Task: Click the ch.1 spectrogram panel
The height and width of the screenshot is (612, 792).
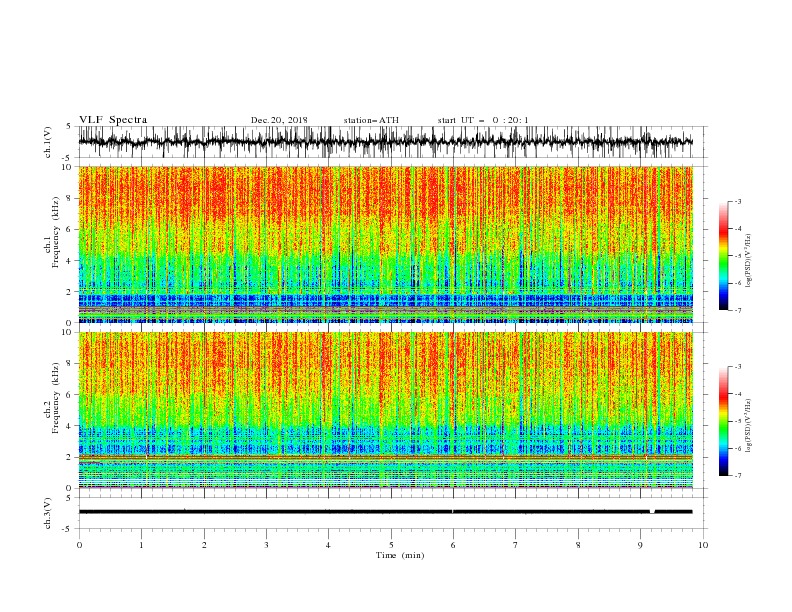Action: click(x=385, y=244)
